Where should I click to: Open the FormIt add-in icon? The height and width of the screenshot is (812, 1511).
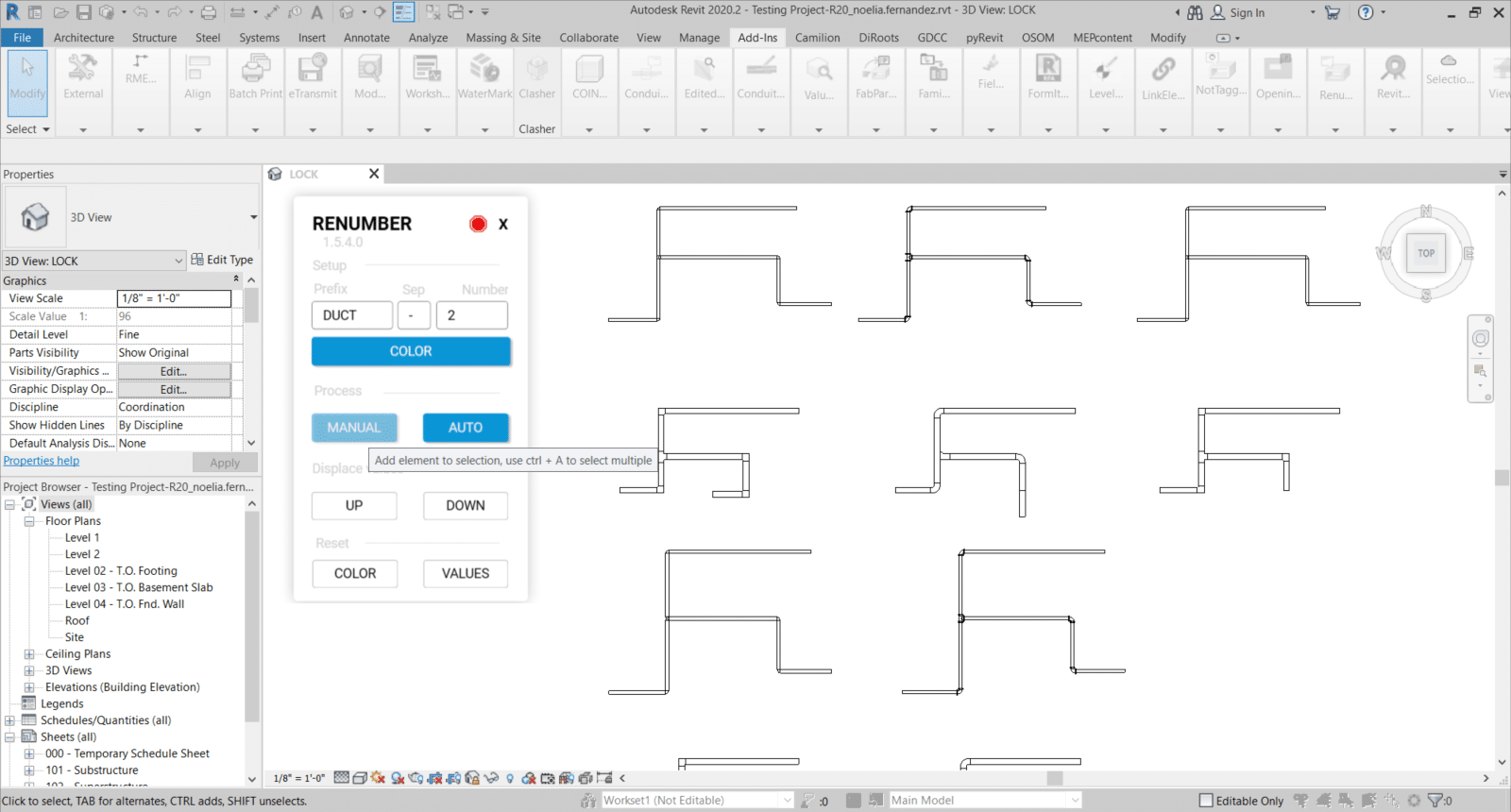1048,77
